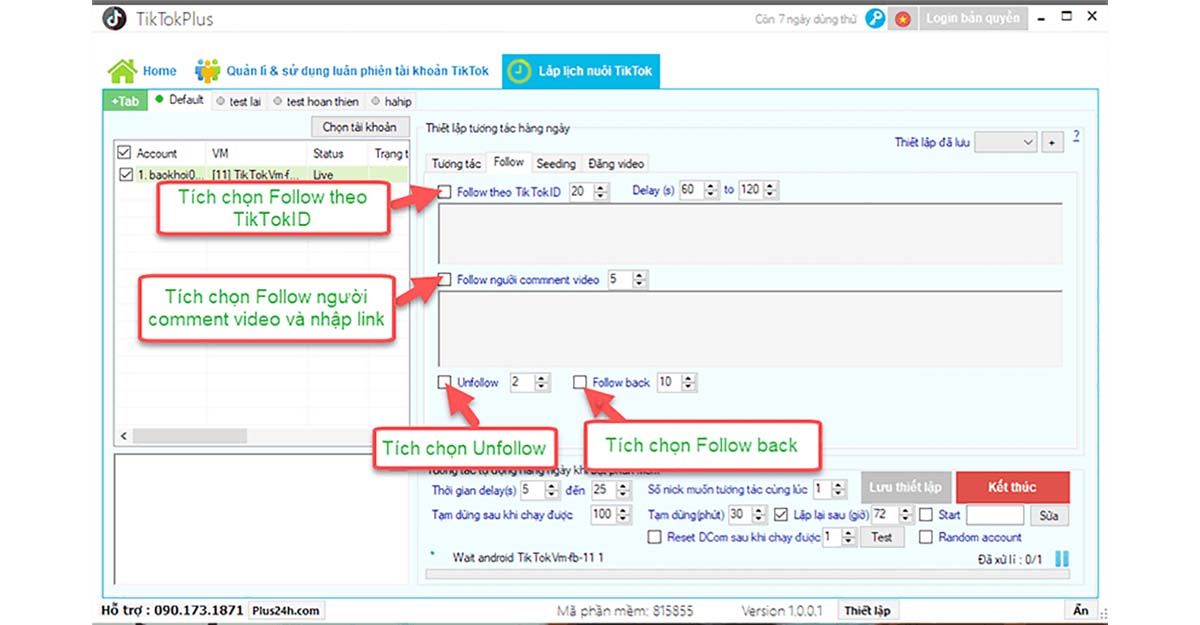Click the red Kết thúc button
Screen dimensions: 1200x625
coord(1013,487)
